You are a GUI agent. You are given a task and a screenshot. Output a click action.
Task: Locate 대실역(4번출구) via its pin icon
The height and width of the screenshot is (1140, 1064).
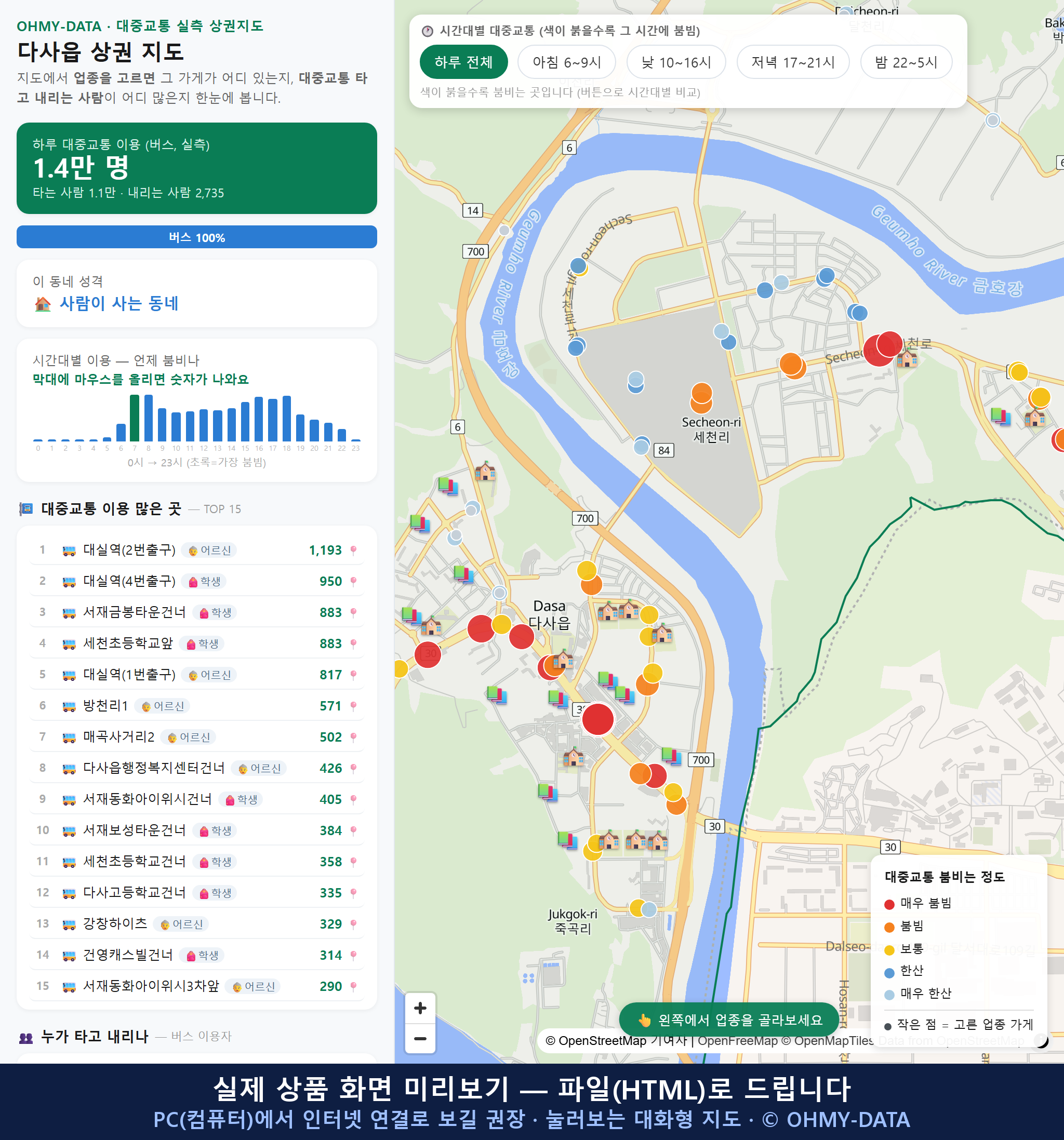click(353, 582)
